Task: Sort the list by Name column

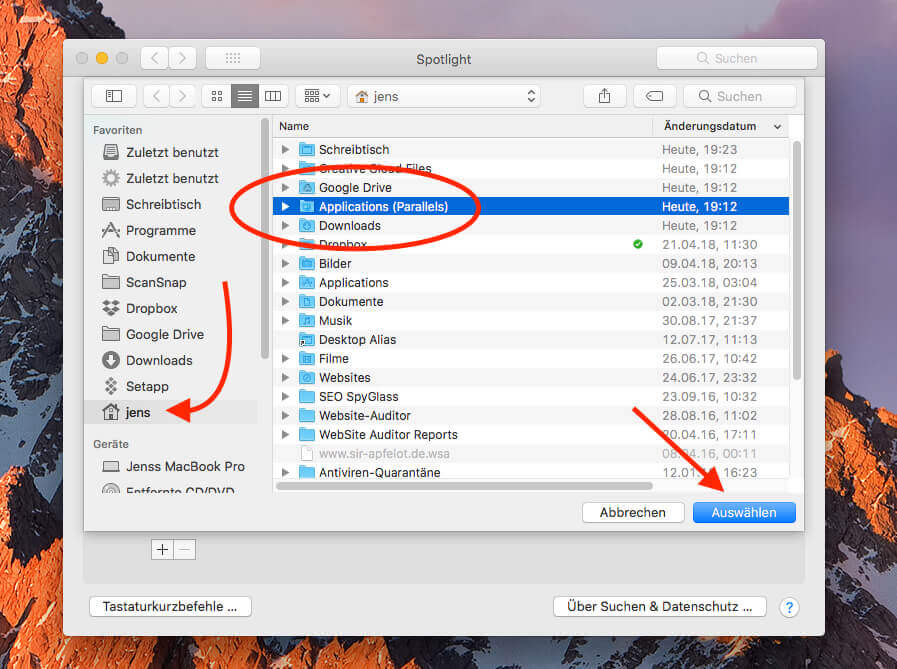Action: [x=462, y=126]
